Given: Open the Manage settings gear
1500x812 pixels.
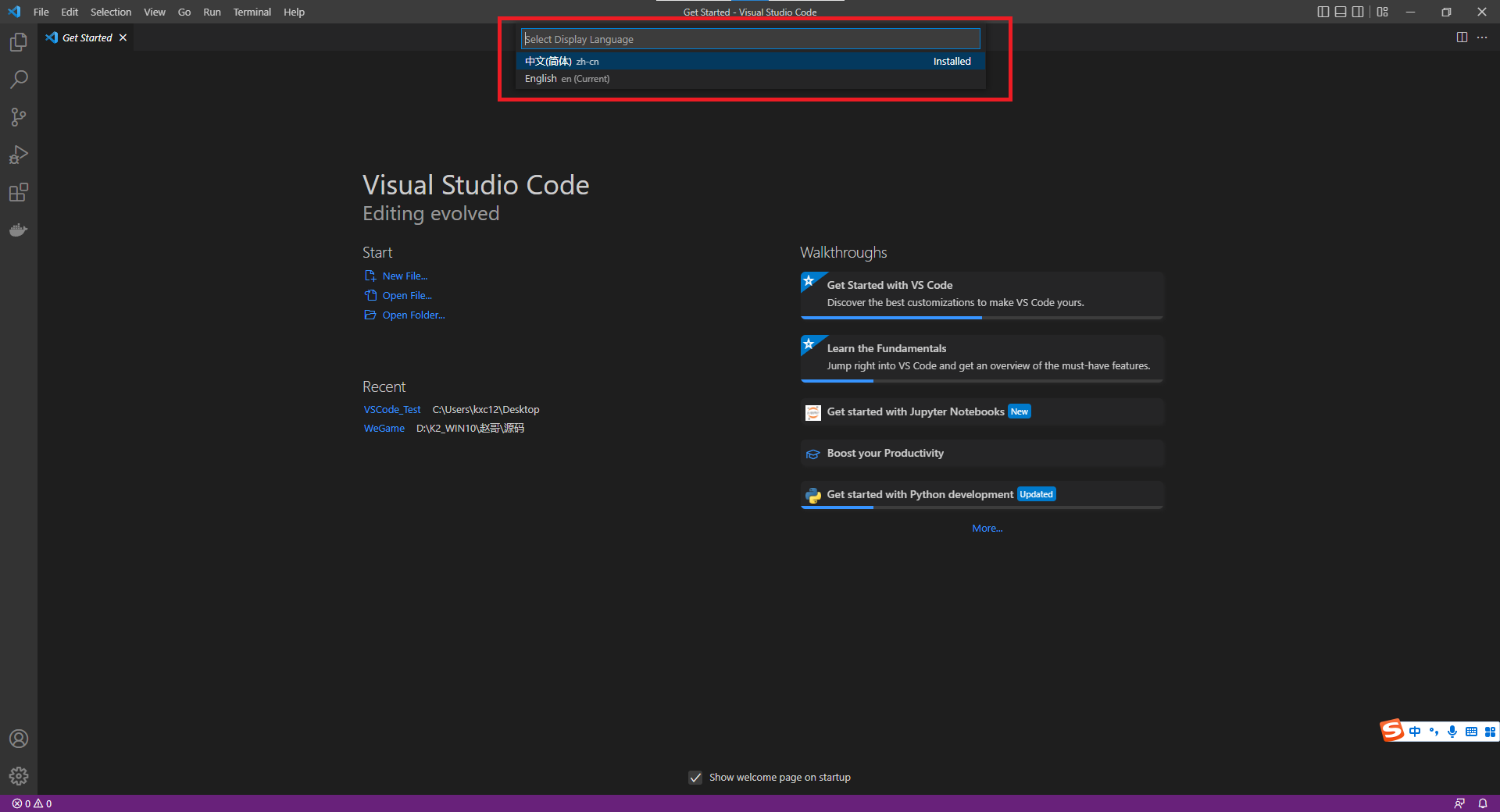Looking at the screenshot, I should point(19,776).
